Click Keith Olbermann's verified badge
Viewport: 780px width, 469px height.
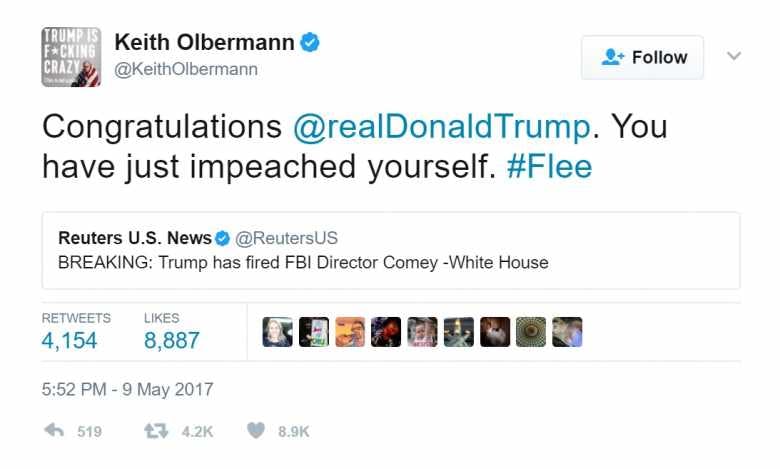point(311,42)
